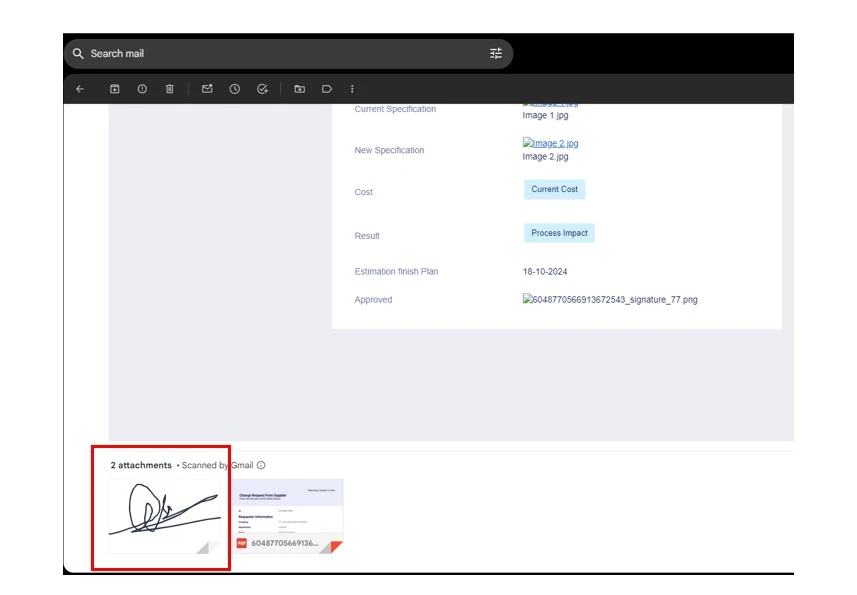Open the Snooze clock icon
Viewport: 857px width, 595px height.
point(234,88)
